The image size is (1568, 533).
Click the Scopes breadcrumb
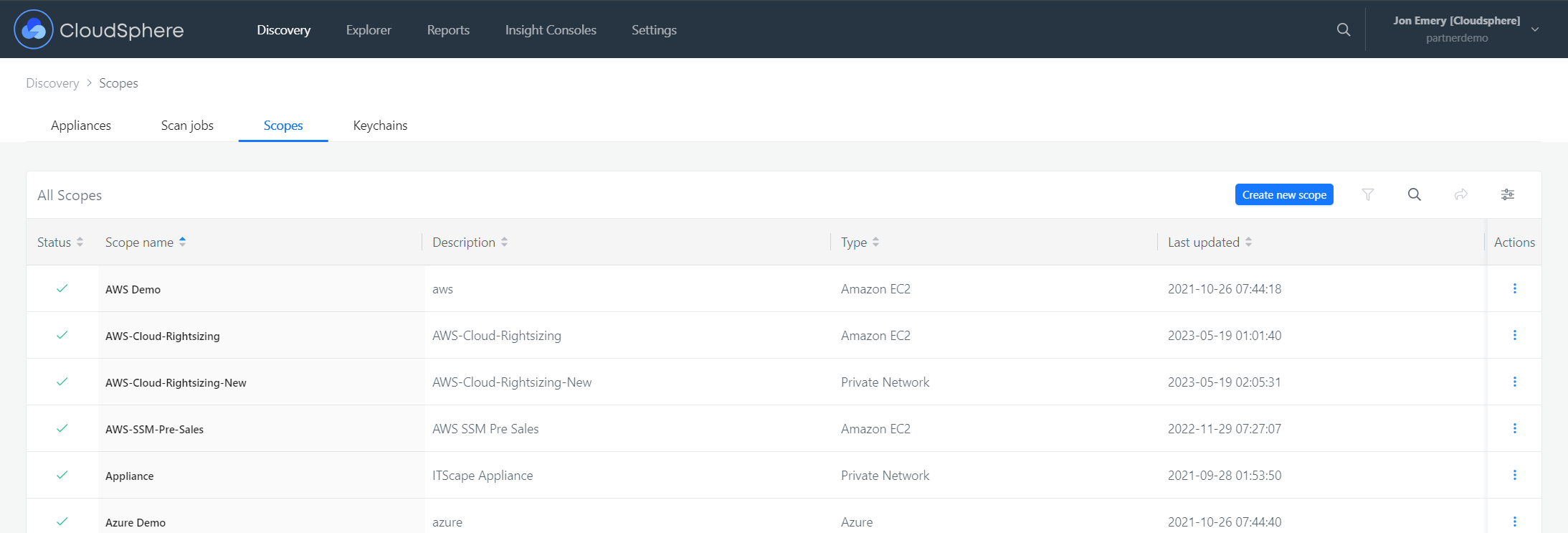[x=118, y=83]
